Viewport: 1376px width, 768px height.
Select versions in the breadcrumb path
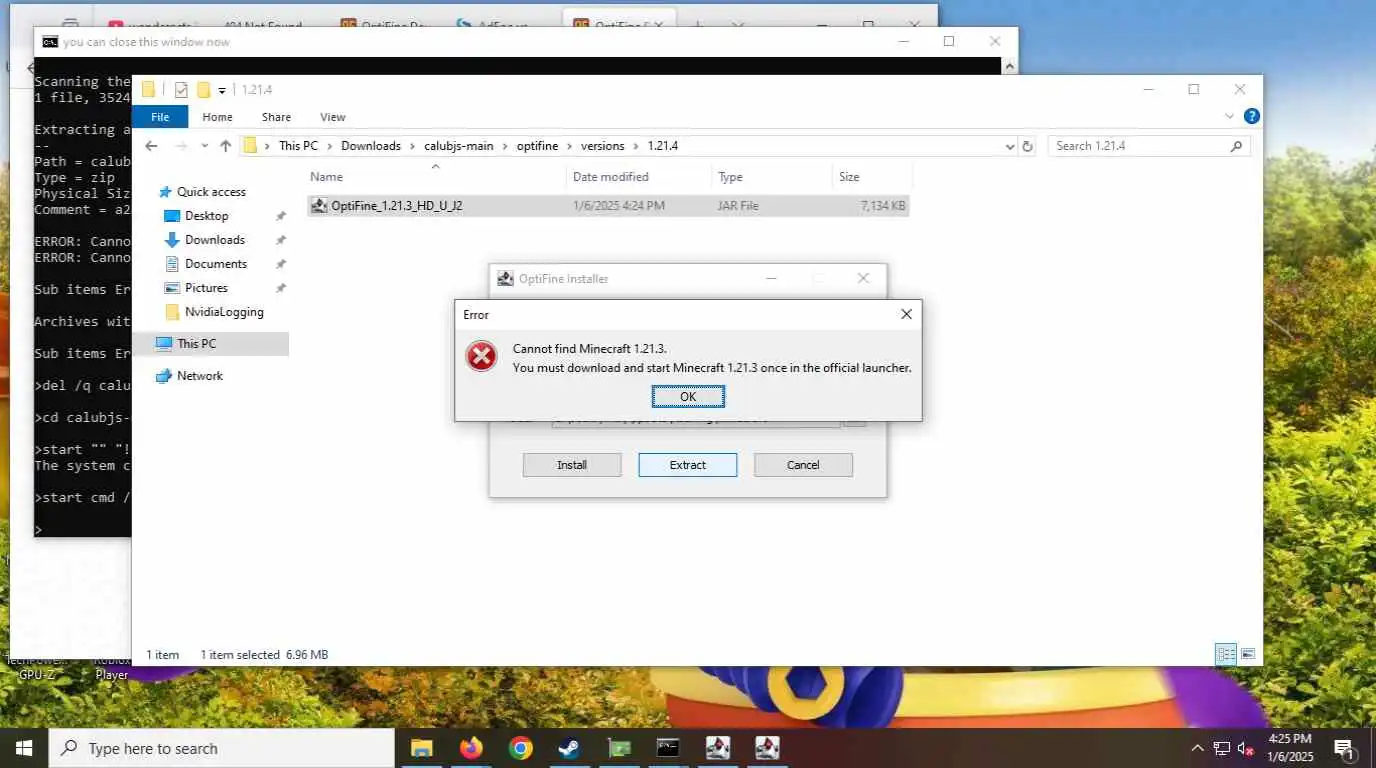click(x=603, y=146)
